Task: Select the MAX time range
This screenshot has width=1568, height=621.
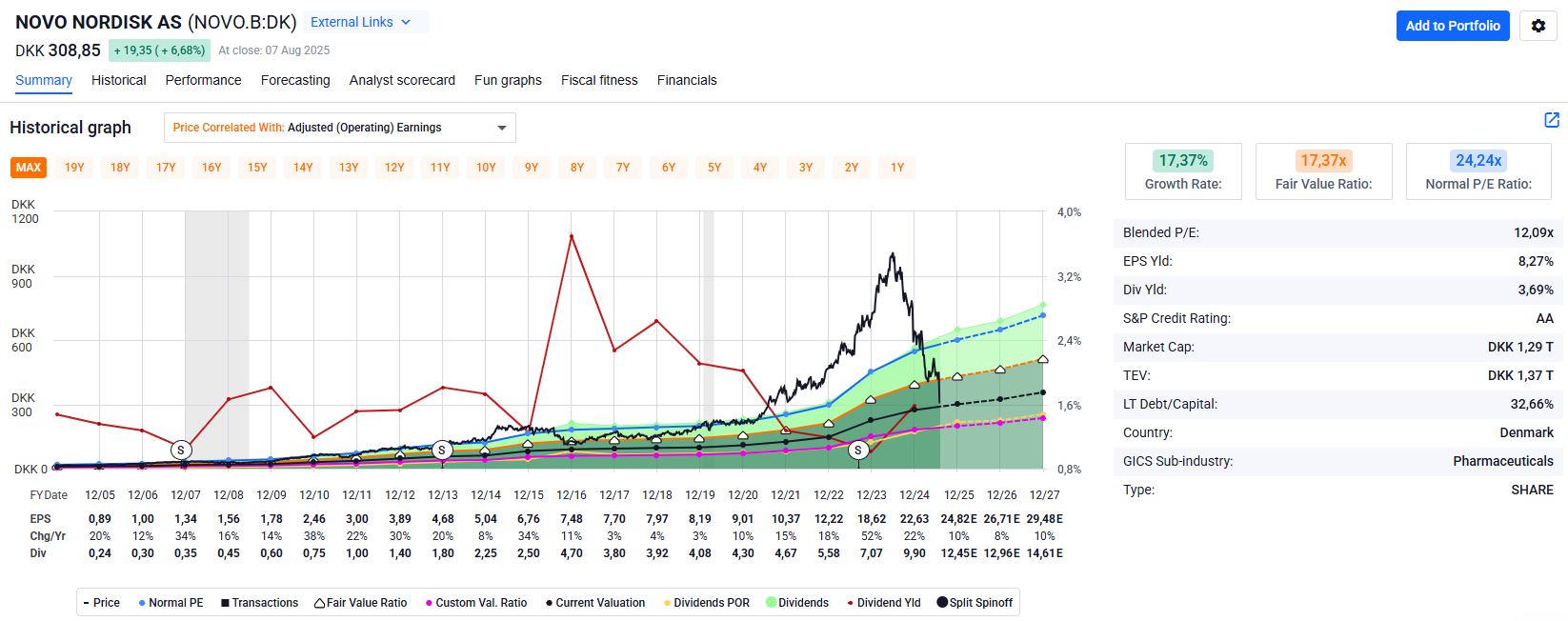Action: 29,168
